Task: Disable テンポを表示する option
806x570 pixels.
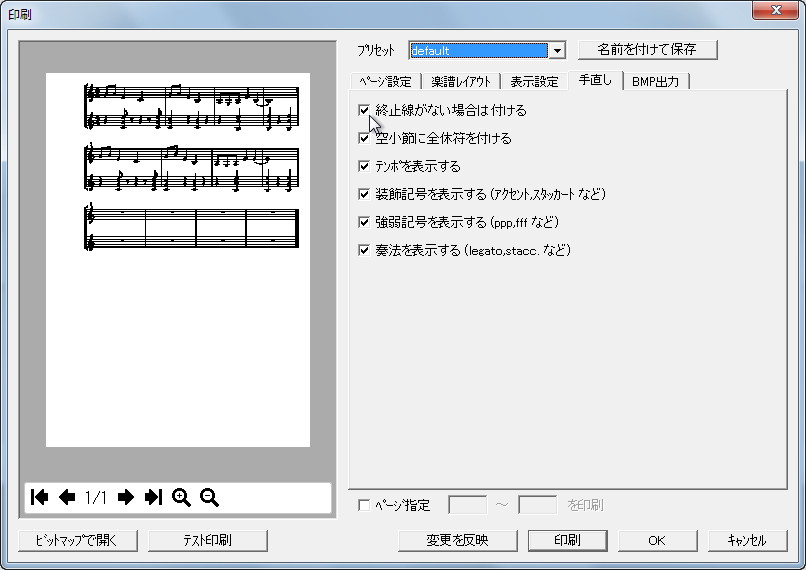Action: point(364,166)
